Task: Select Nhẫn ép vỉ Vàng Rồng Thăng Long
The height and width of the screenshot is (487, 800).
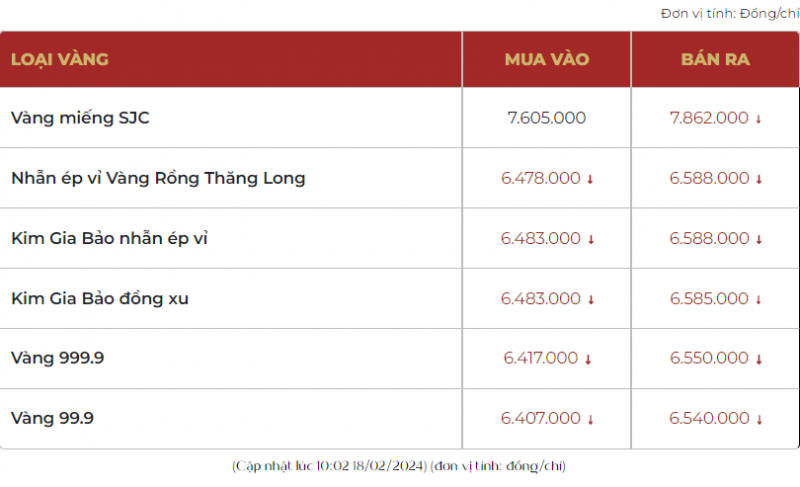Action: pos(158,178)
